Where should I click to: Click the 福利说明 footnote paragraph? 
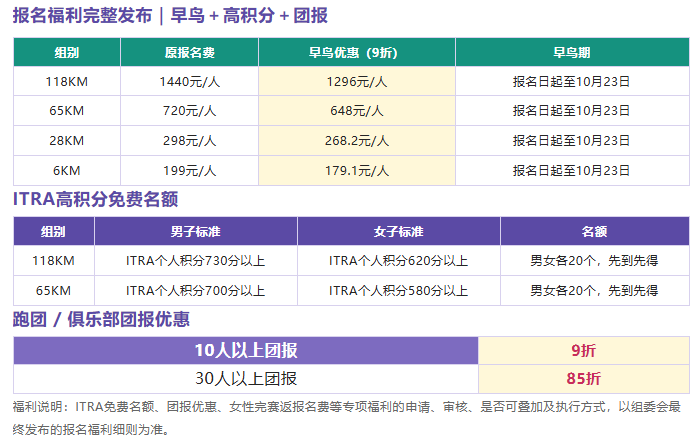point(347,418)
